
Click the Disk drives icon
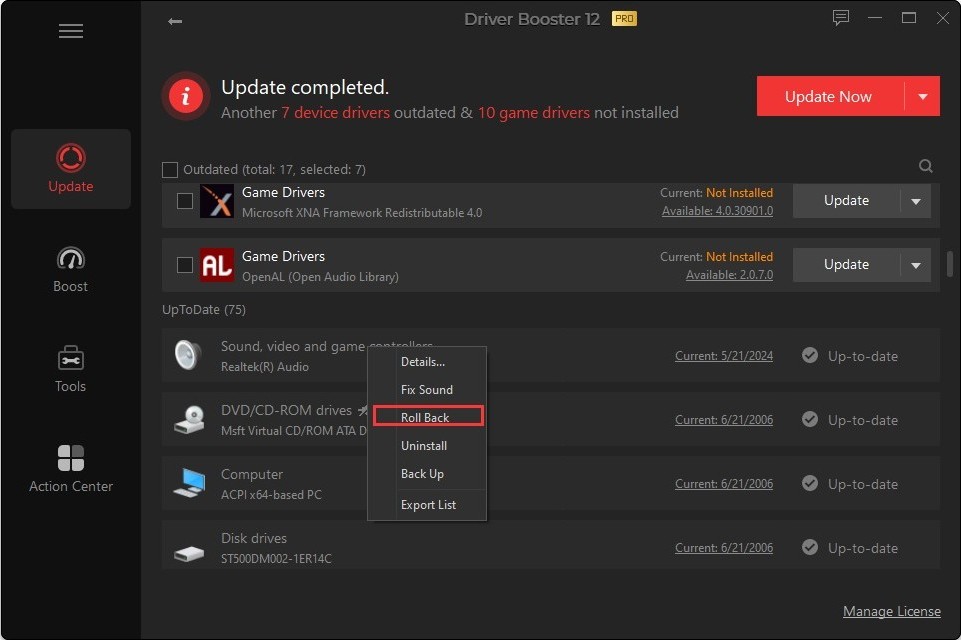pos(189,554)
